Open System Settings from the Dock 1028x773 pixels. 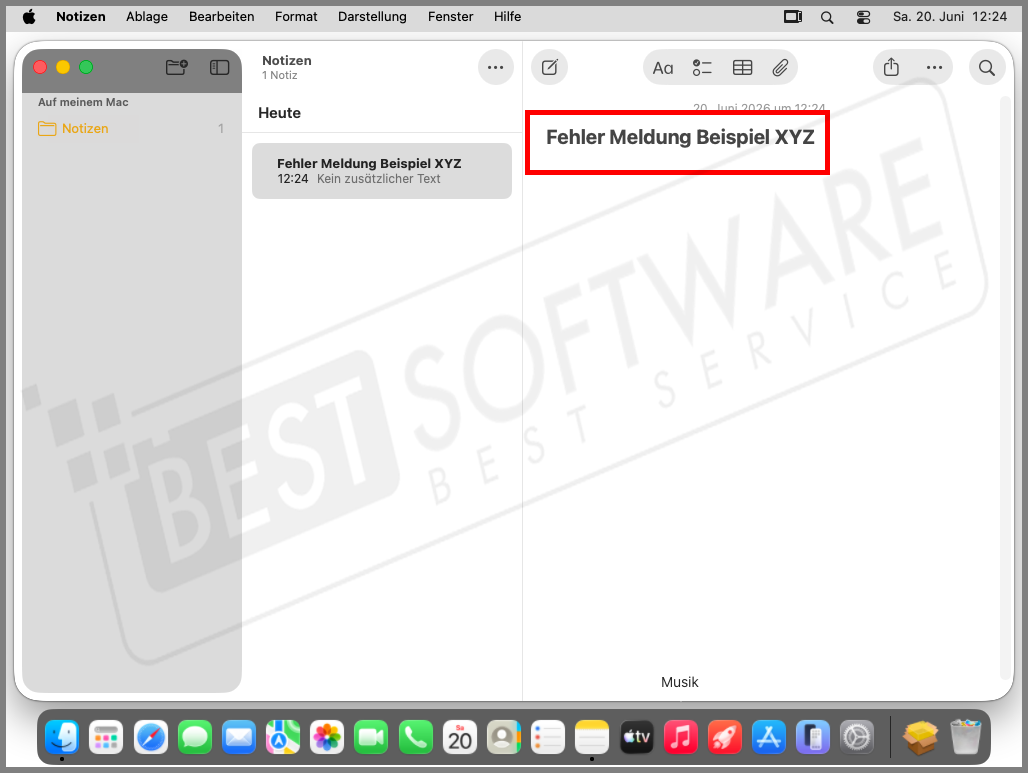pyautogui.click(x=857, y=737)
